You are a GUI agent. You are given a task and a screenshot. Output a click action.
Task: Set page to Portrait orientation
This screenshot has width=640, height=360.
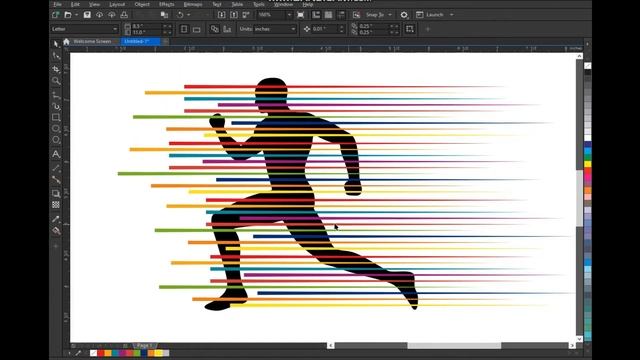coord(184,29)
